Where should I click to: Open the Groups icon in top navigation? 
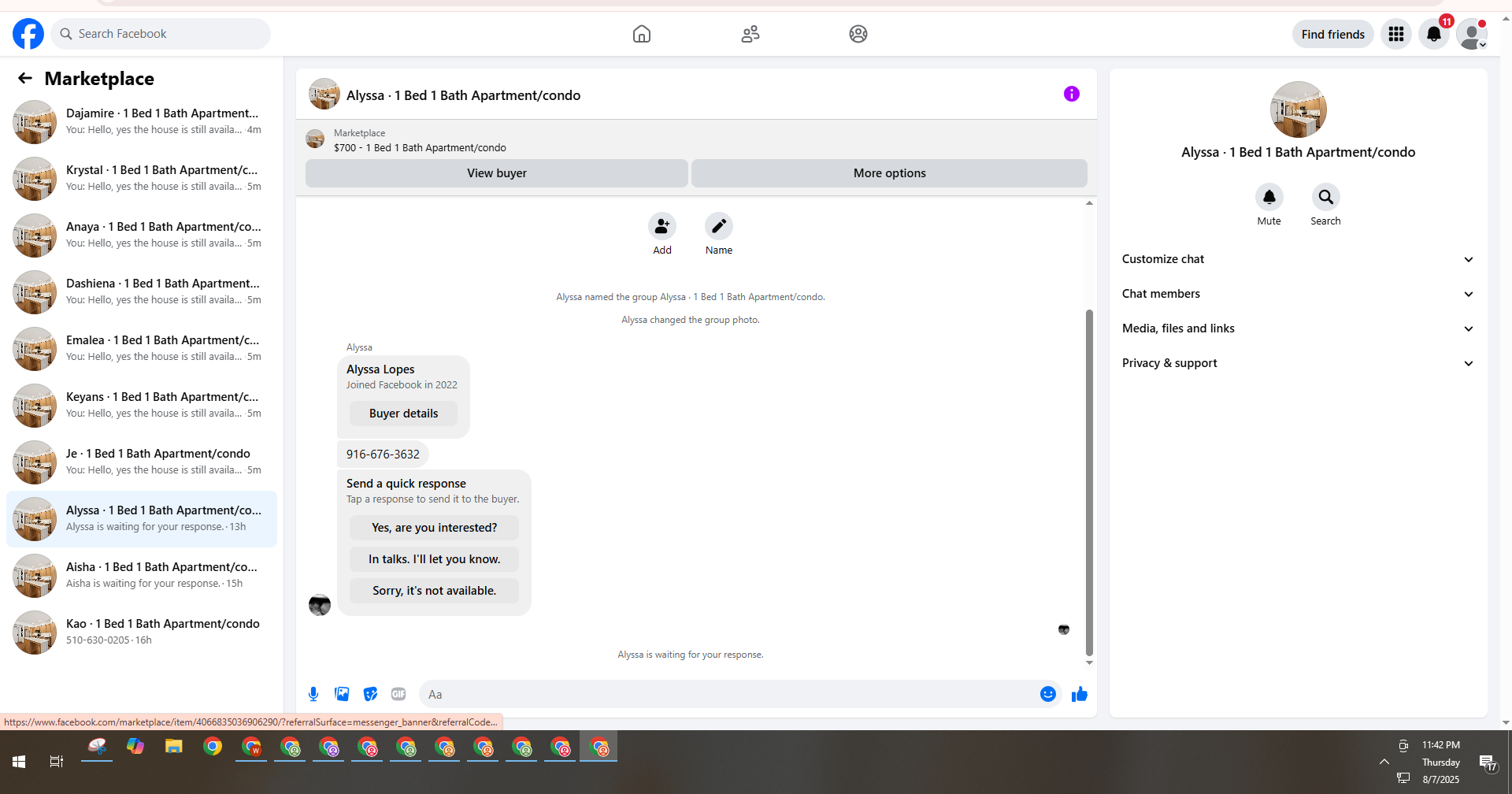[x=858, y=34]
